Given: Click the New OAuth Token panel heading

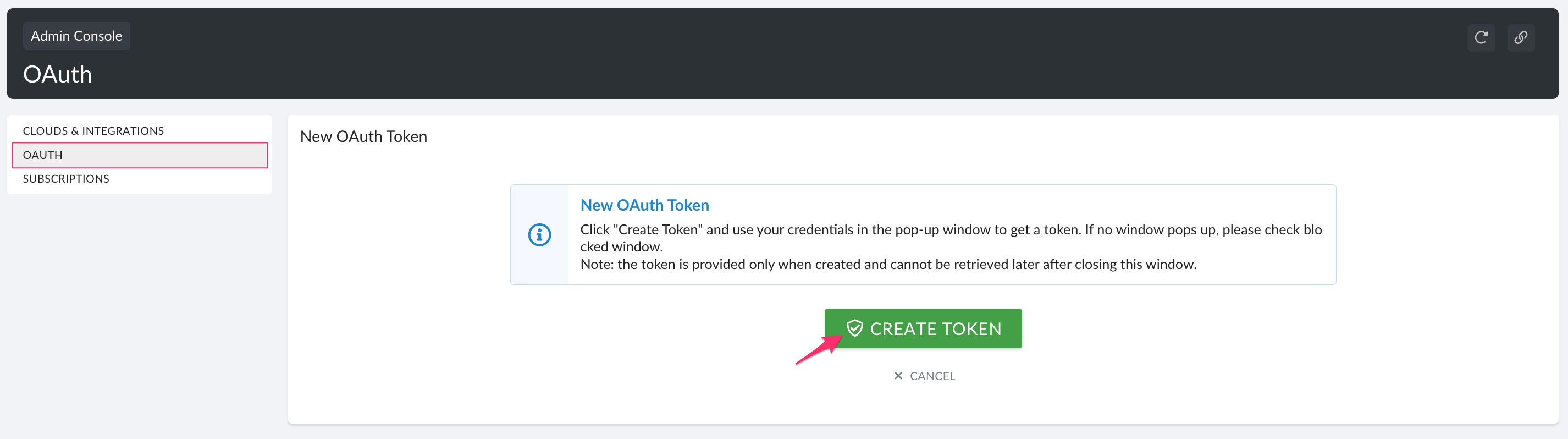Looking at the screenshot, I should pyautogui.click(x=363, y=136).
